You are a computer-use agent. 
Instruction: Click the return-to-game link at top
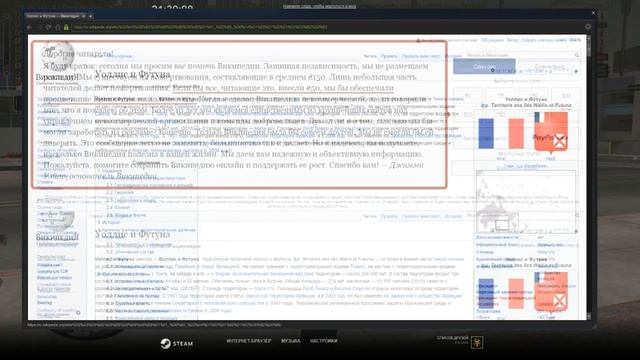click(319, 7)
